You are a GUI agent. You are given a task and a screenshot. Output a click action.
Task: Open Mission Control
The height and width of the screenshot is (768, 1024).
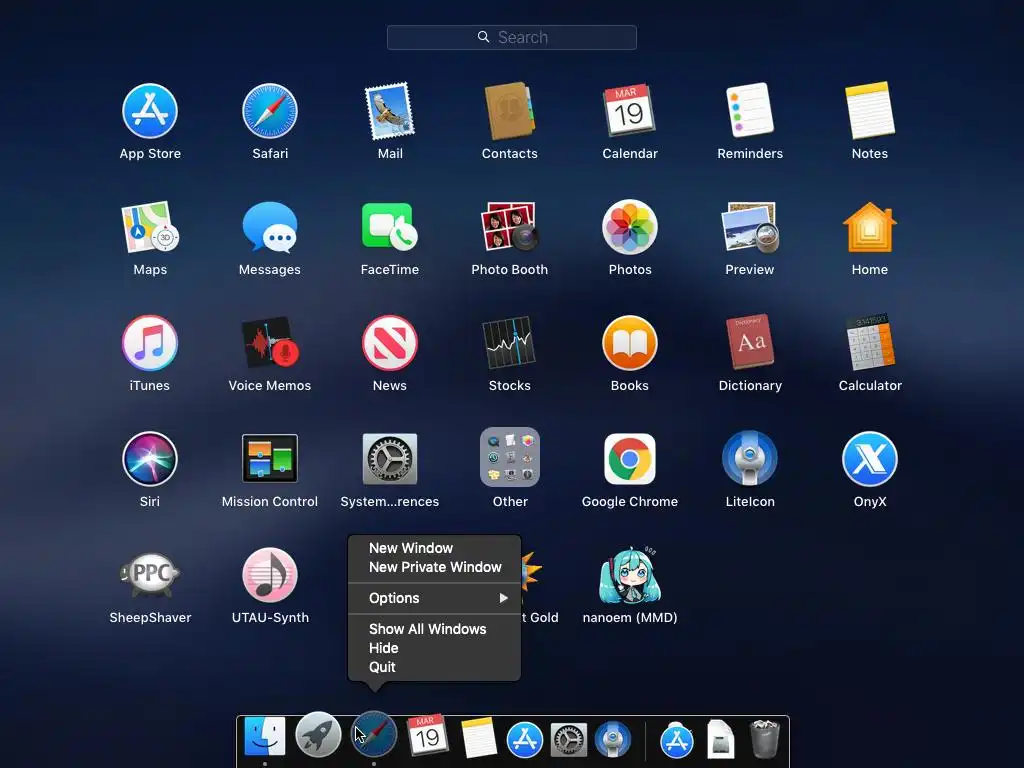(270, 458)
